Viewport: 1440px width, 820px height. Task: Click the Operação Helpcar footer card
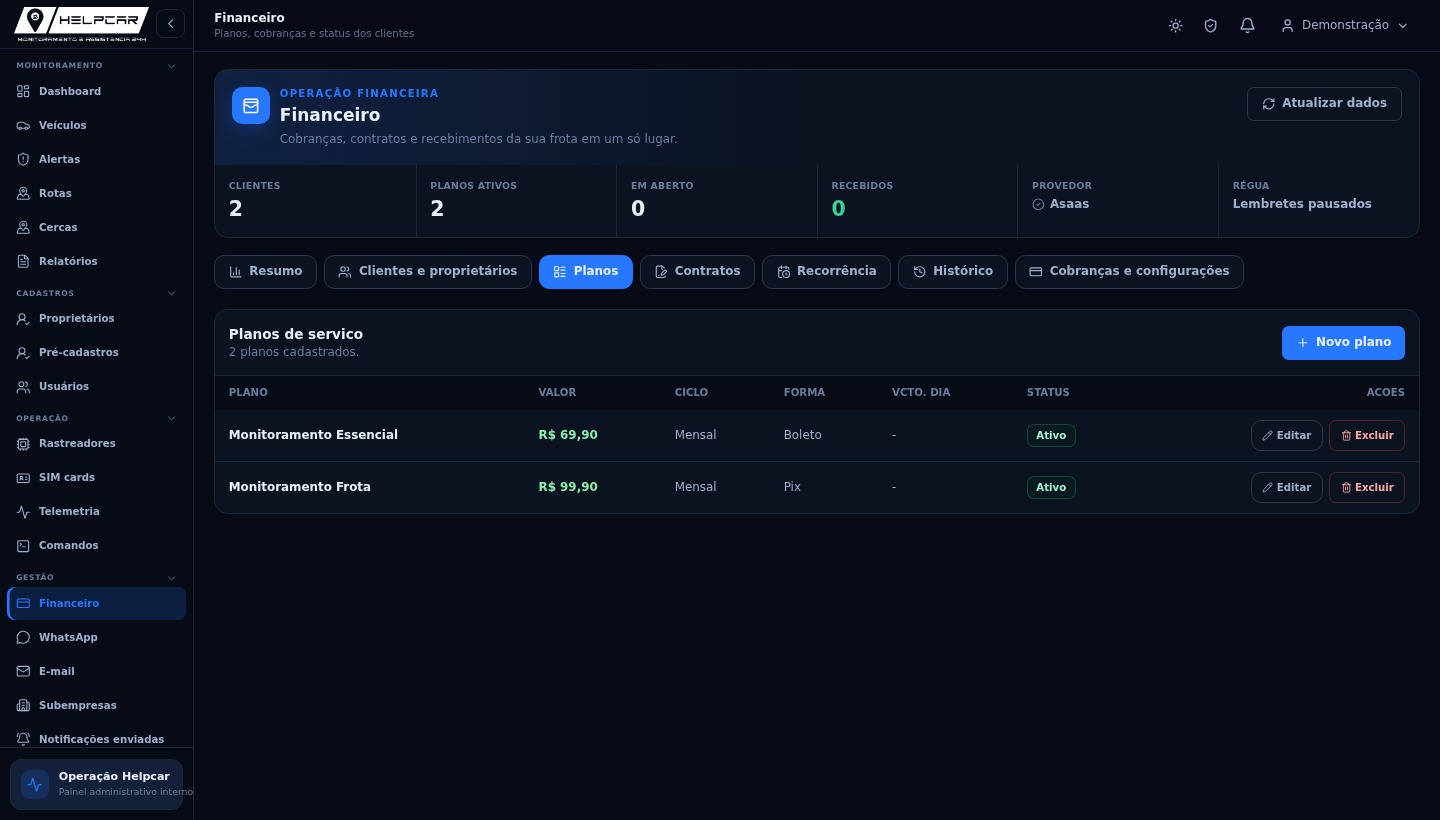96,784
